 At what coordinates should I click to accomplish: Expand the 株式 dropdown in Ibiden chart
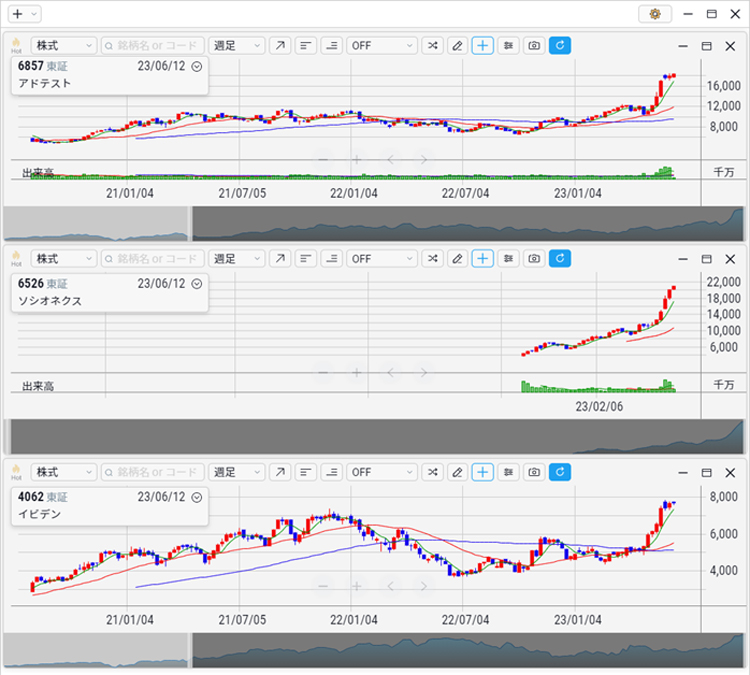63,472
